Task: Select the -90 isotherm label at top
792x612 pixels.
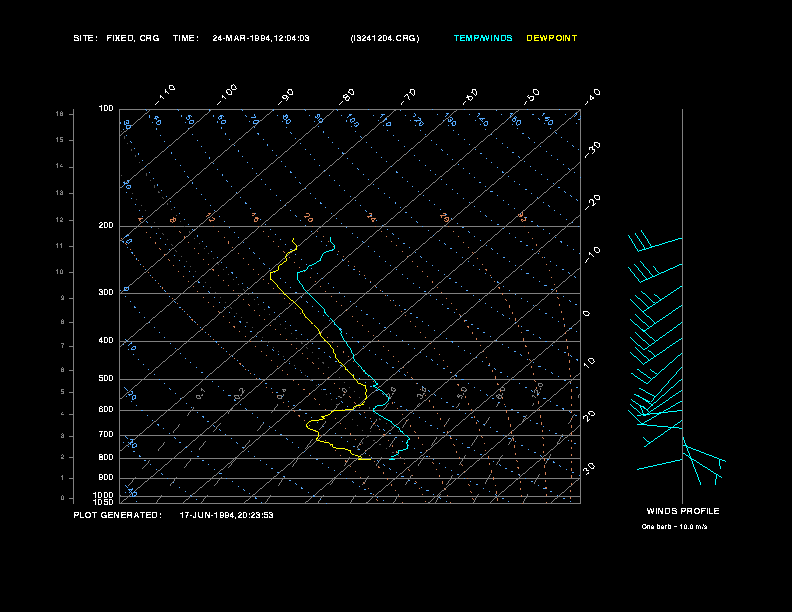Action: coord(285,97)
